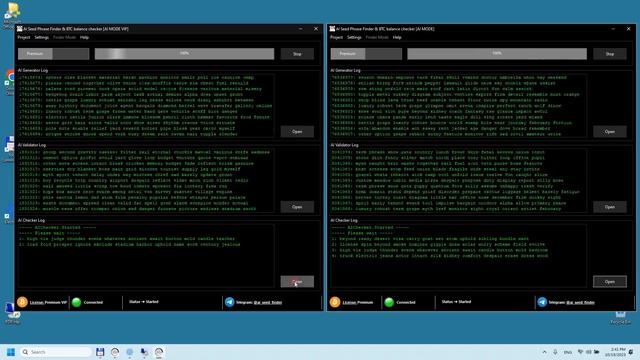Open notification icon beside the clock
This screenshot has height=360, width=640.
coord(631,352)
